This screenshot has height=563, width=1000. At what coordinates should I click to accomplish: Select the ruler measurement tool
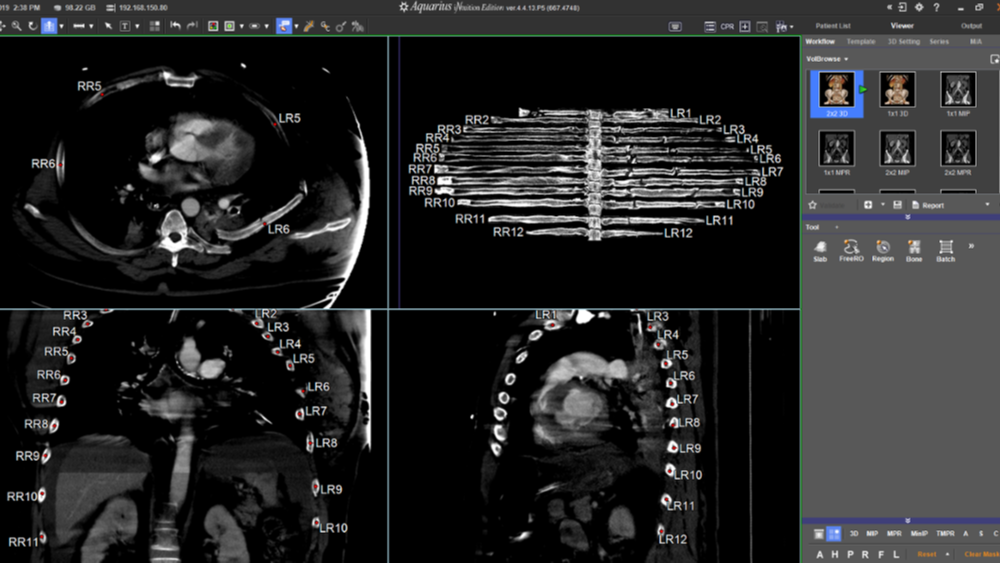tap(78, 26)
